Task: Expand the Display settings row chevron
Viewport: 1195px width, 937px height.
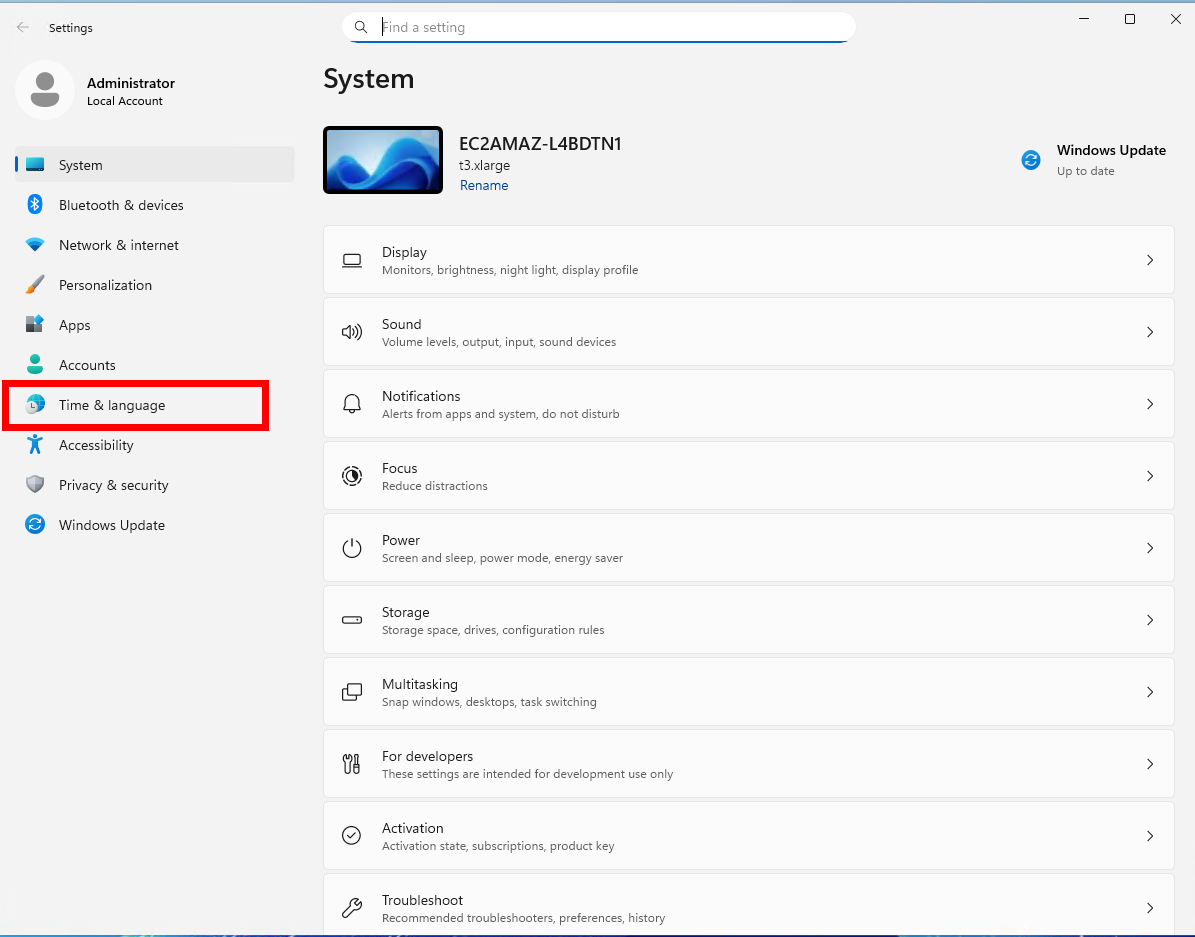Action: coord(1150,260)
